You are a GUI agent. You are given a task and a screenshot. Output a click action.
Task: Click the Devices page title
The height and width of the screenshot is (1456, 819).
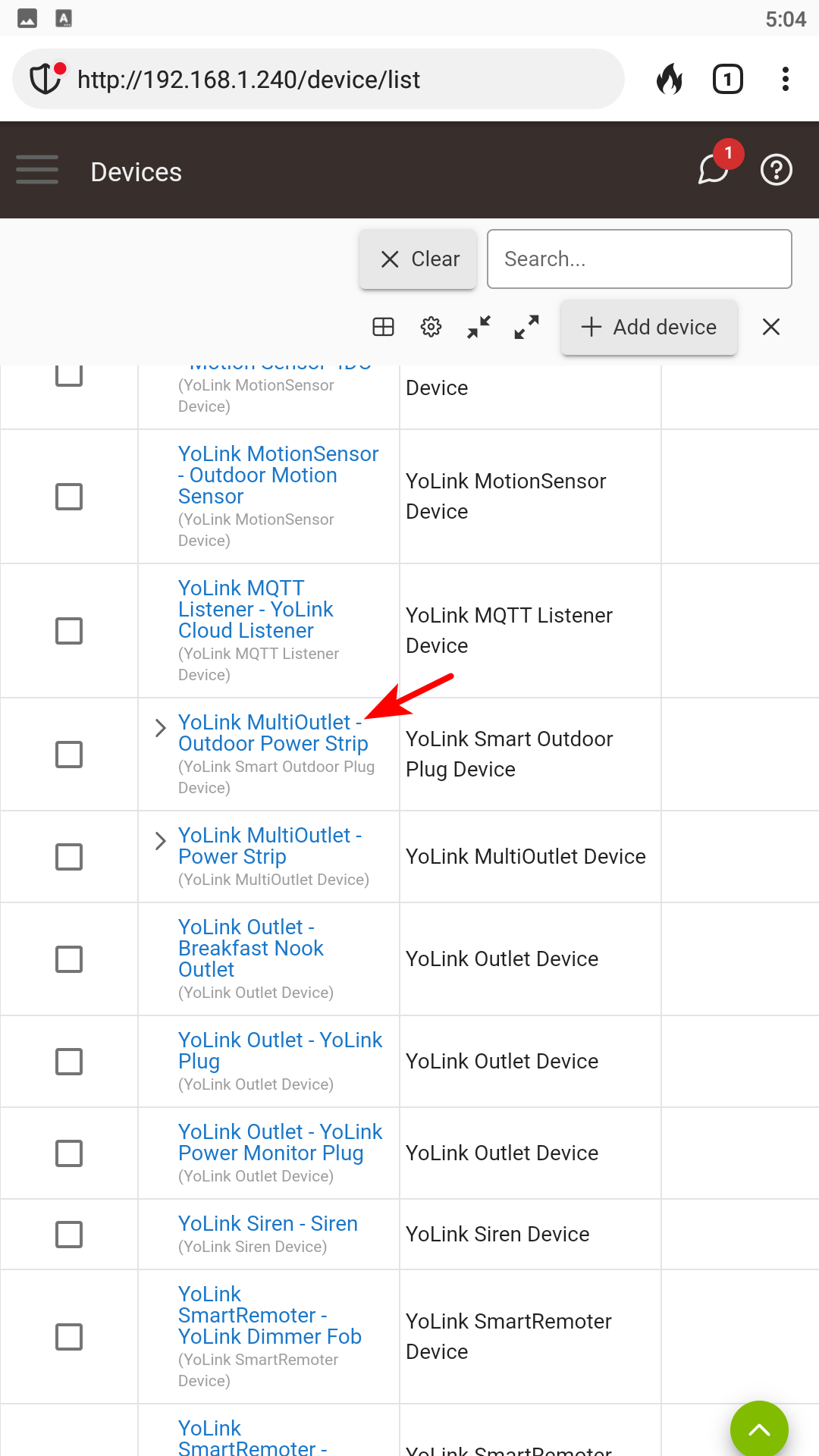(x=136, y=172)
